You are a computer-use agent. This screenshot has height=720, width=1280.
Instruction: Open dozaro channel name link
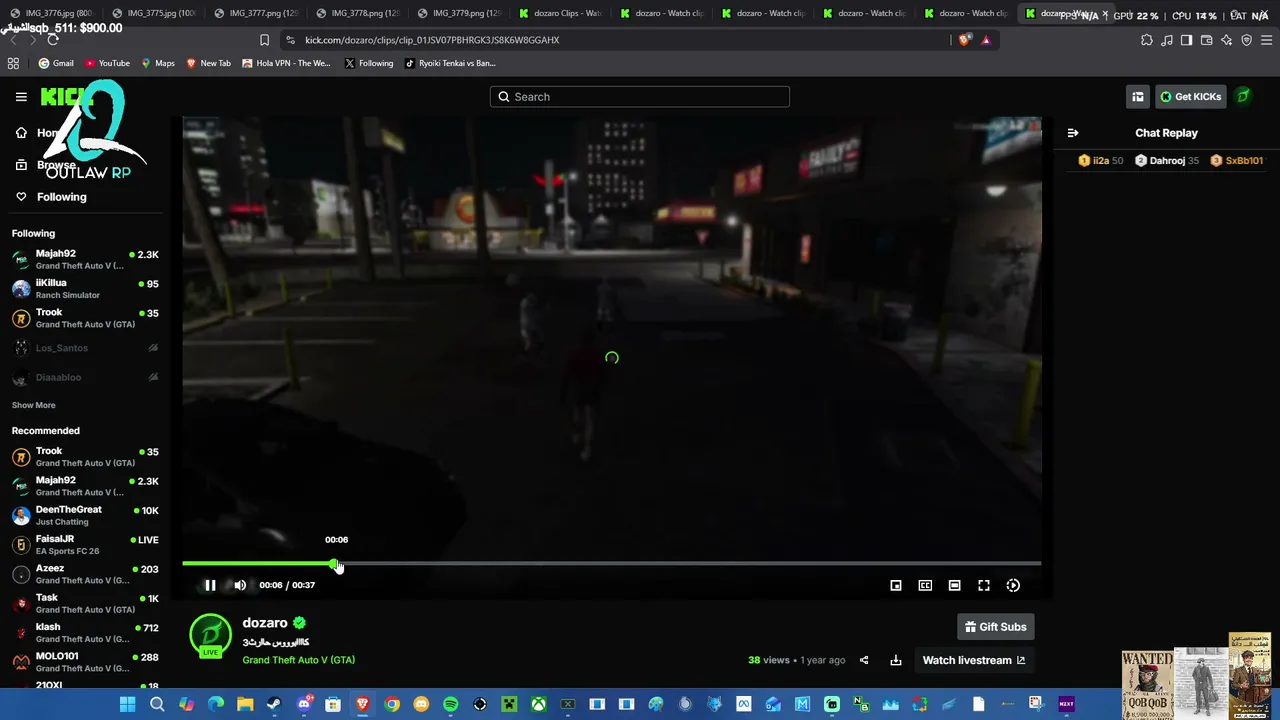coord(265,623)
